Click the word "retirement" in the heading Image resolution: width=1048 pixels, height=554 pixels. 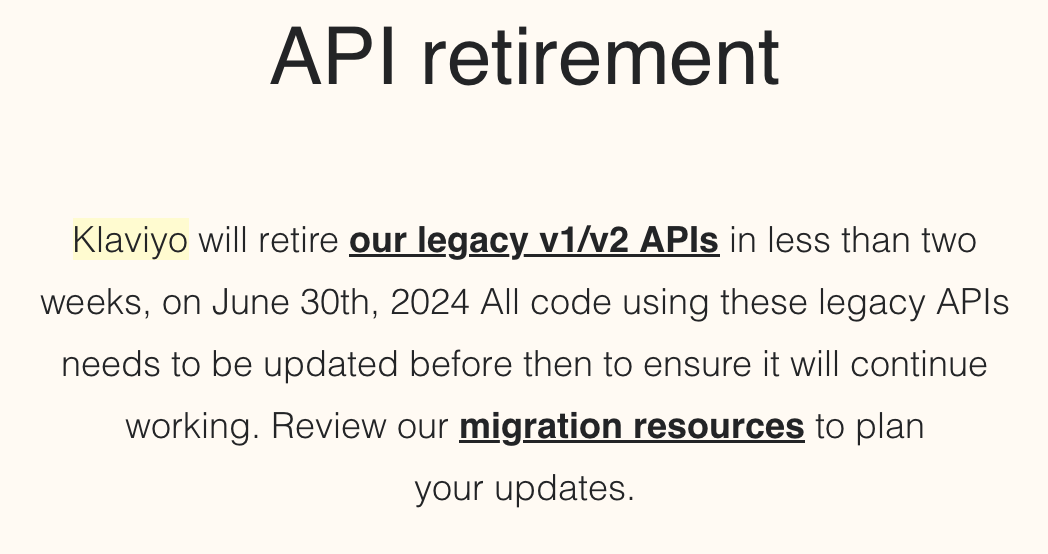point(600,57)
